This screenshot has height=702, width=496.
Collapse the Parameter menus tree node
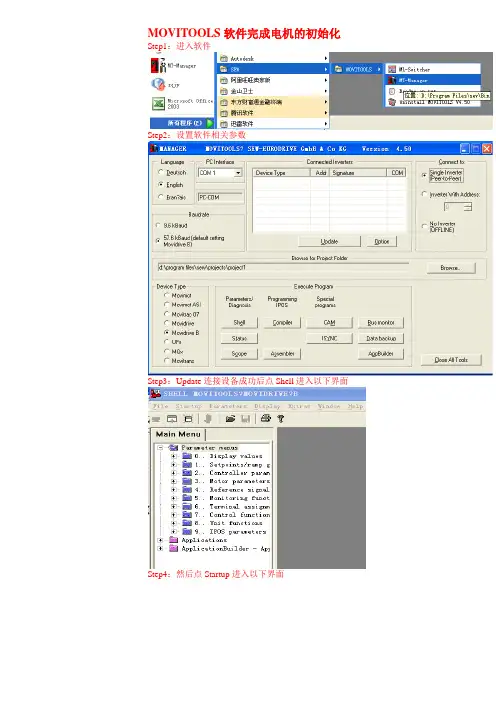(160, 448)
